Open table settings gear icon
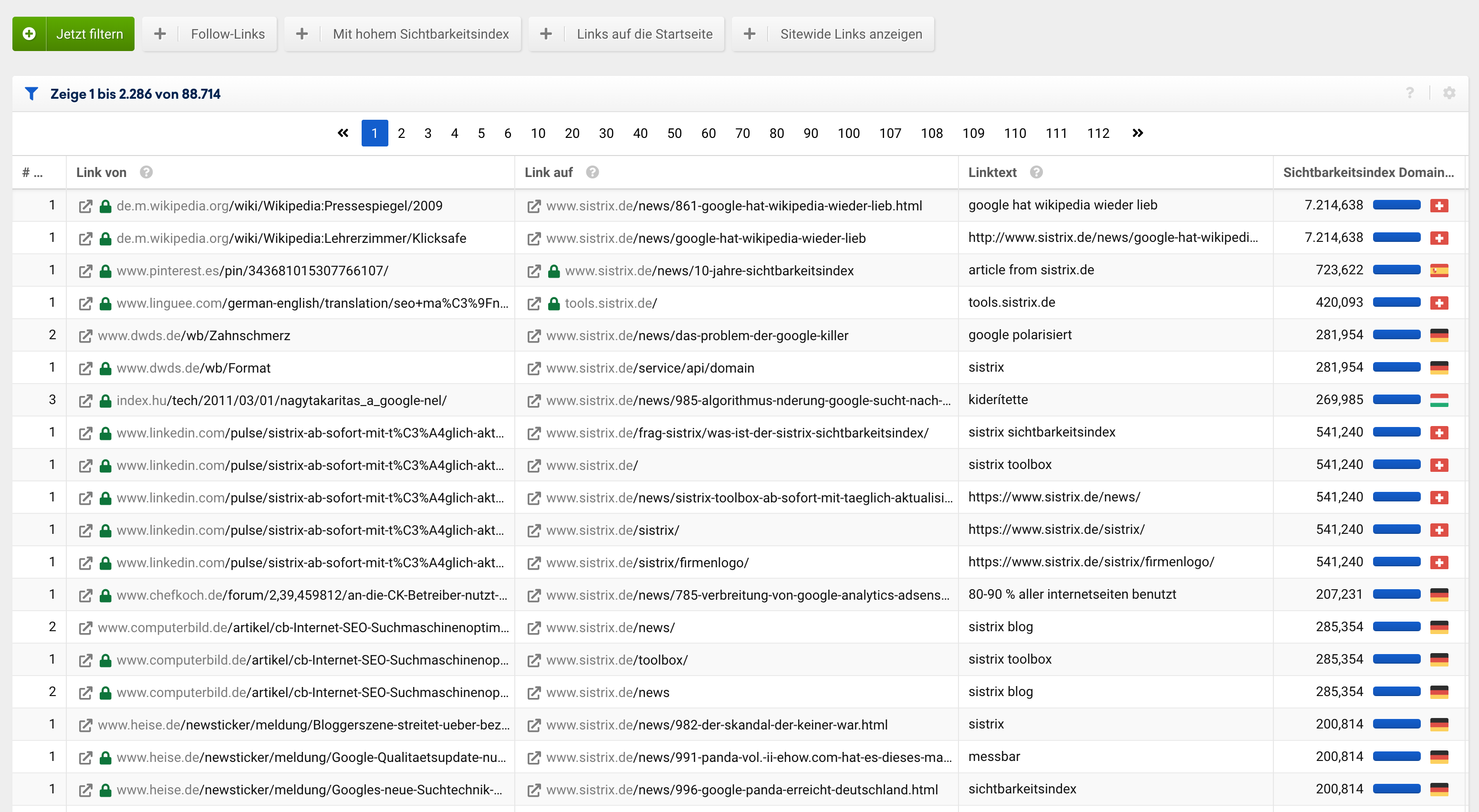Image resolution: width=1479 pixels, height=812 pixels. (x=1448, y=93)
